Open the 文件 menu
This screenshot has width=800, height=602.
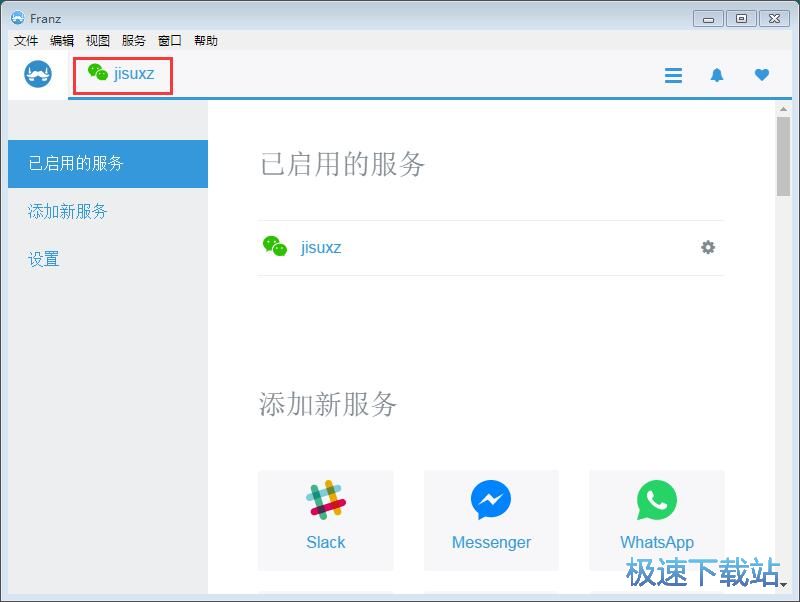(26, 40)
